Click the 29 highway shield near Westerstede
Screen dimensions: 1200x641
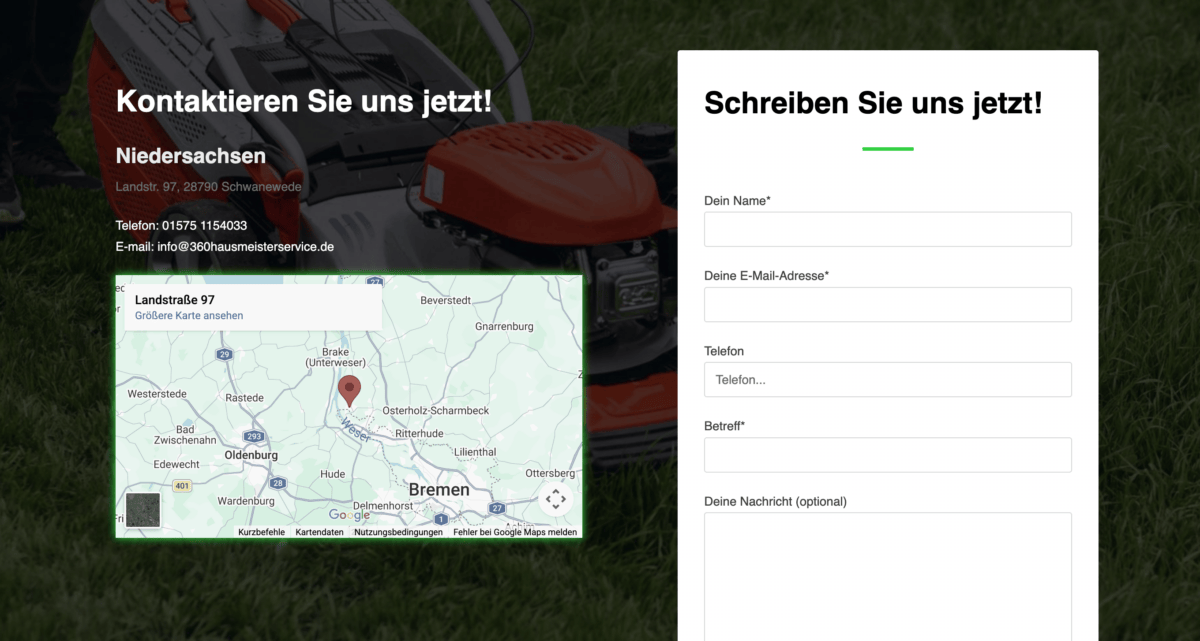(224, 354)
